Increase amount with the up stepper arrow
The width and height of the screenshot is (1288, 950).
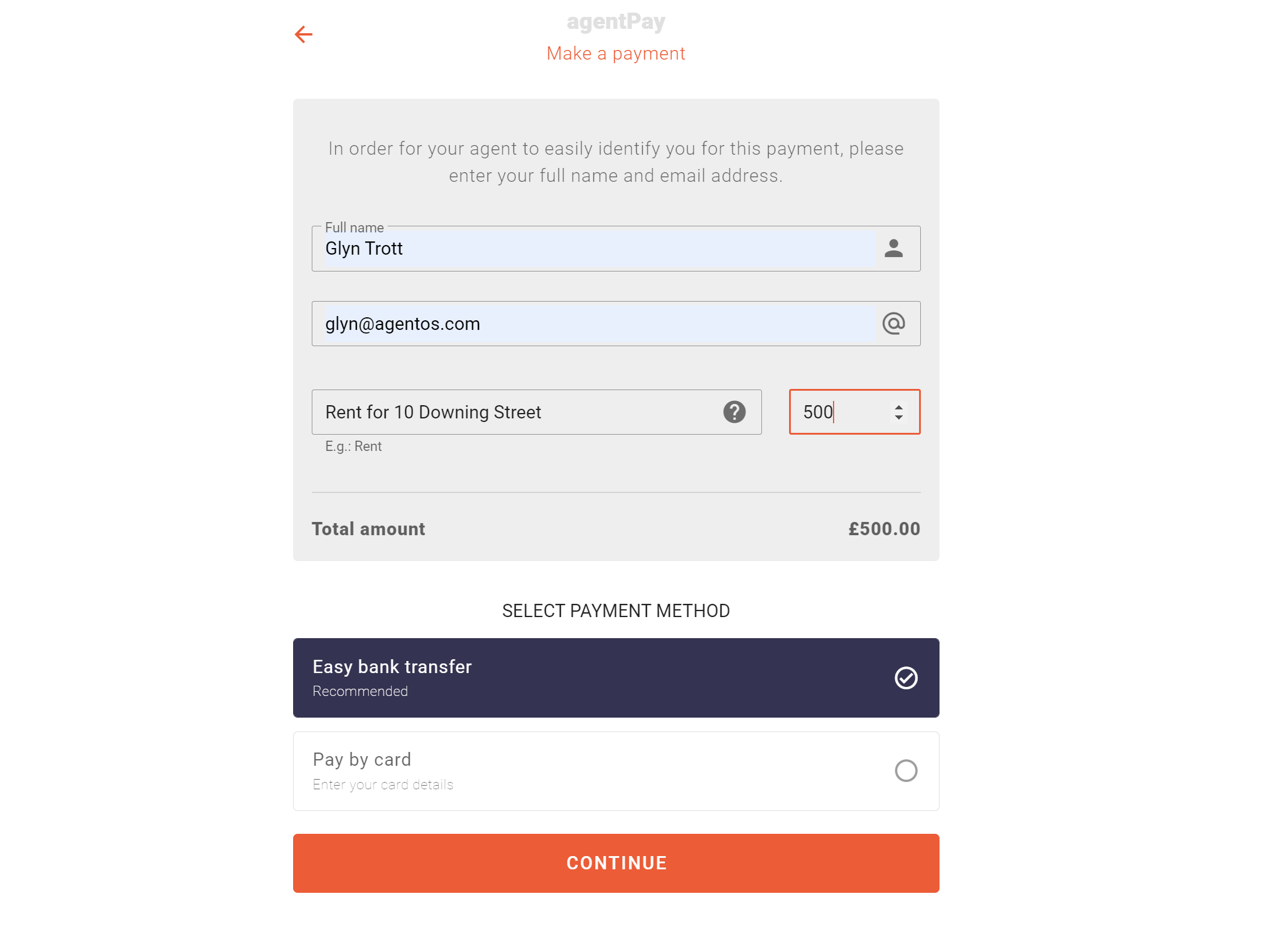(x=899, y=407)
